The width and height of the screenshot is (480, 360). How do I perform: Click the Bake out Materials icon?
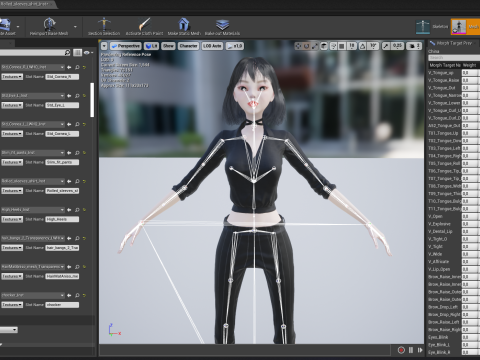pyautogui.click(x=222, y=24)
